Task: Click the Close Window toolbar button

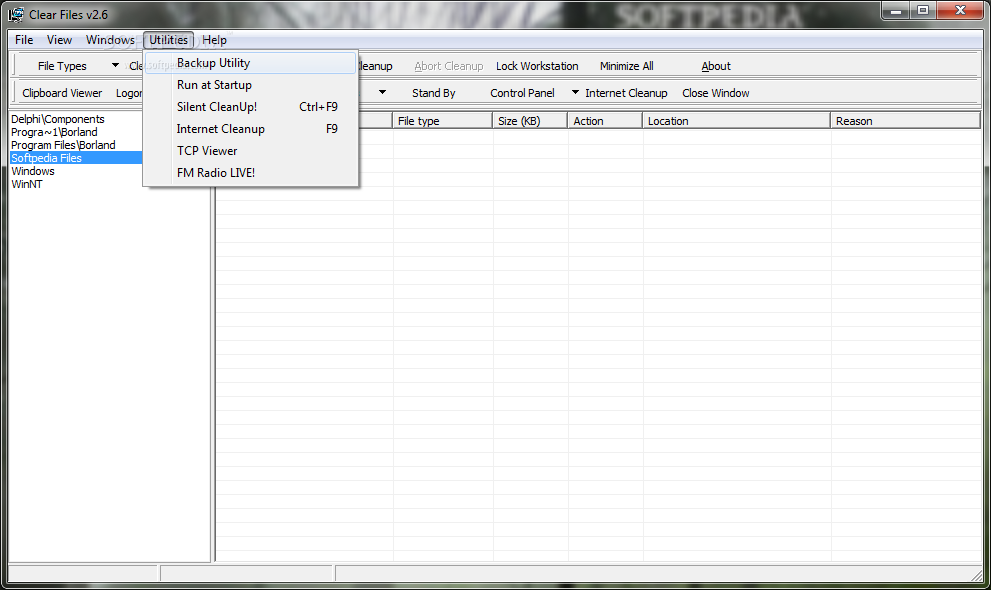Action: point(715,93)
